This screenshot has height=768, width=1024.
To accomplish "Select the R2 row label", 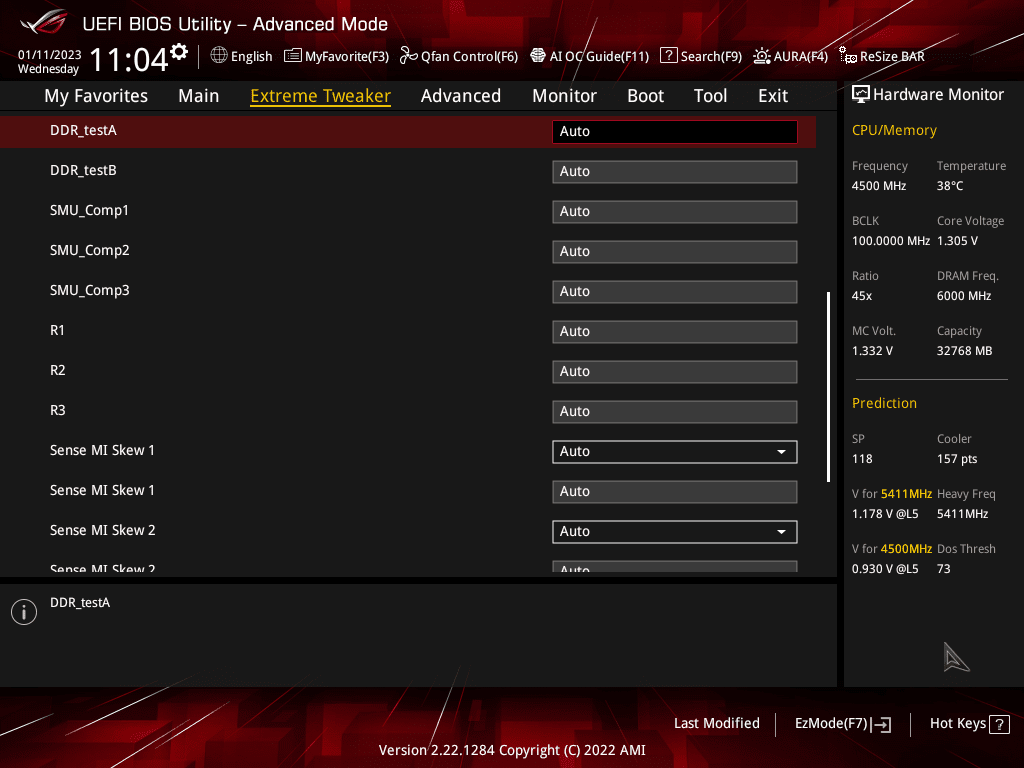I will (x=57, y=370).
